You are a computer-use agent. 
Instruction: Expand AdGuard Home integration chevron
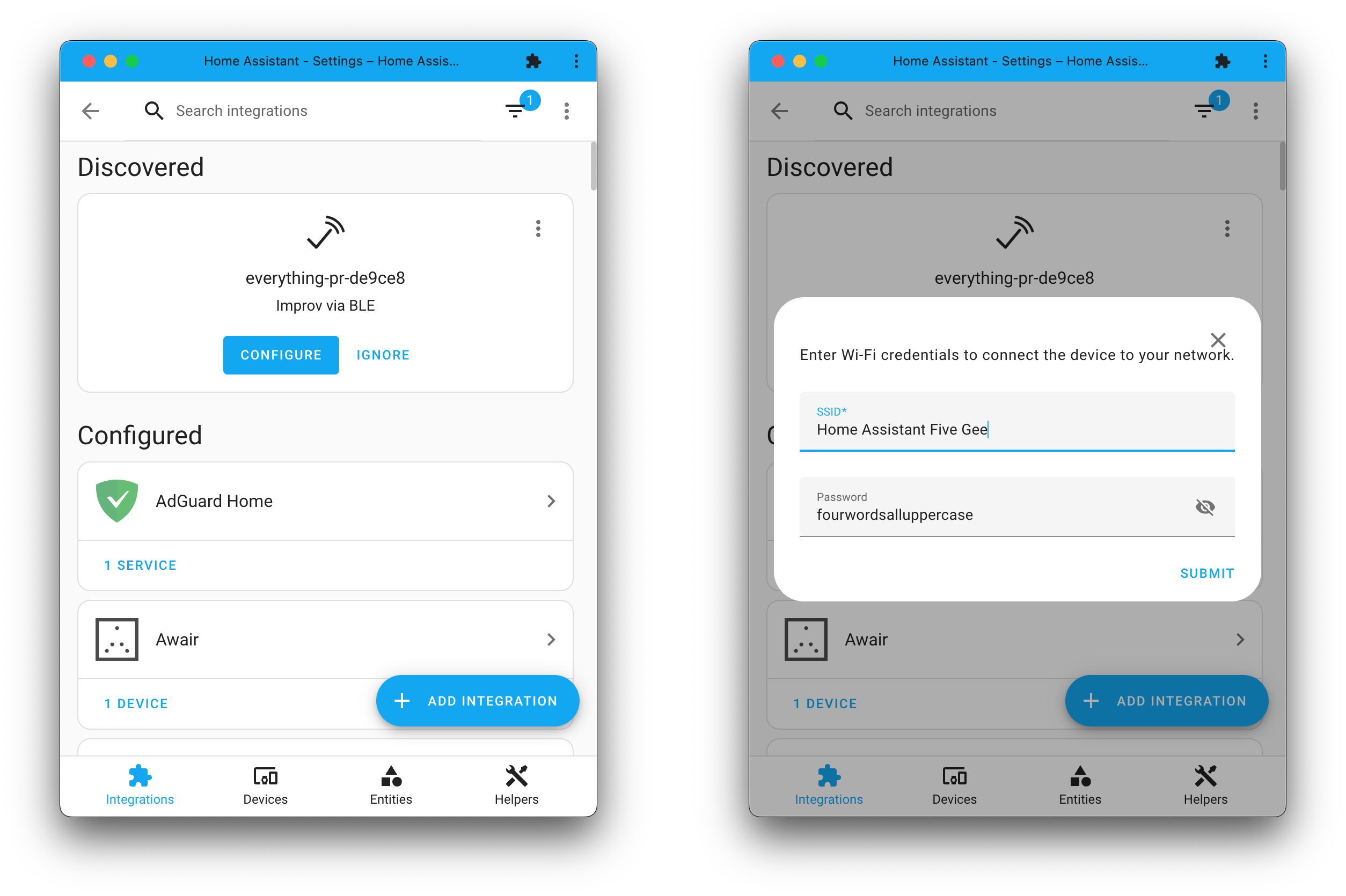tap(553, 500)
